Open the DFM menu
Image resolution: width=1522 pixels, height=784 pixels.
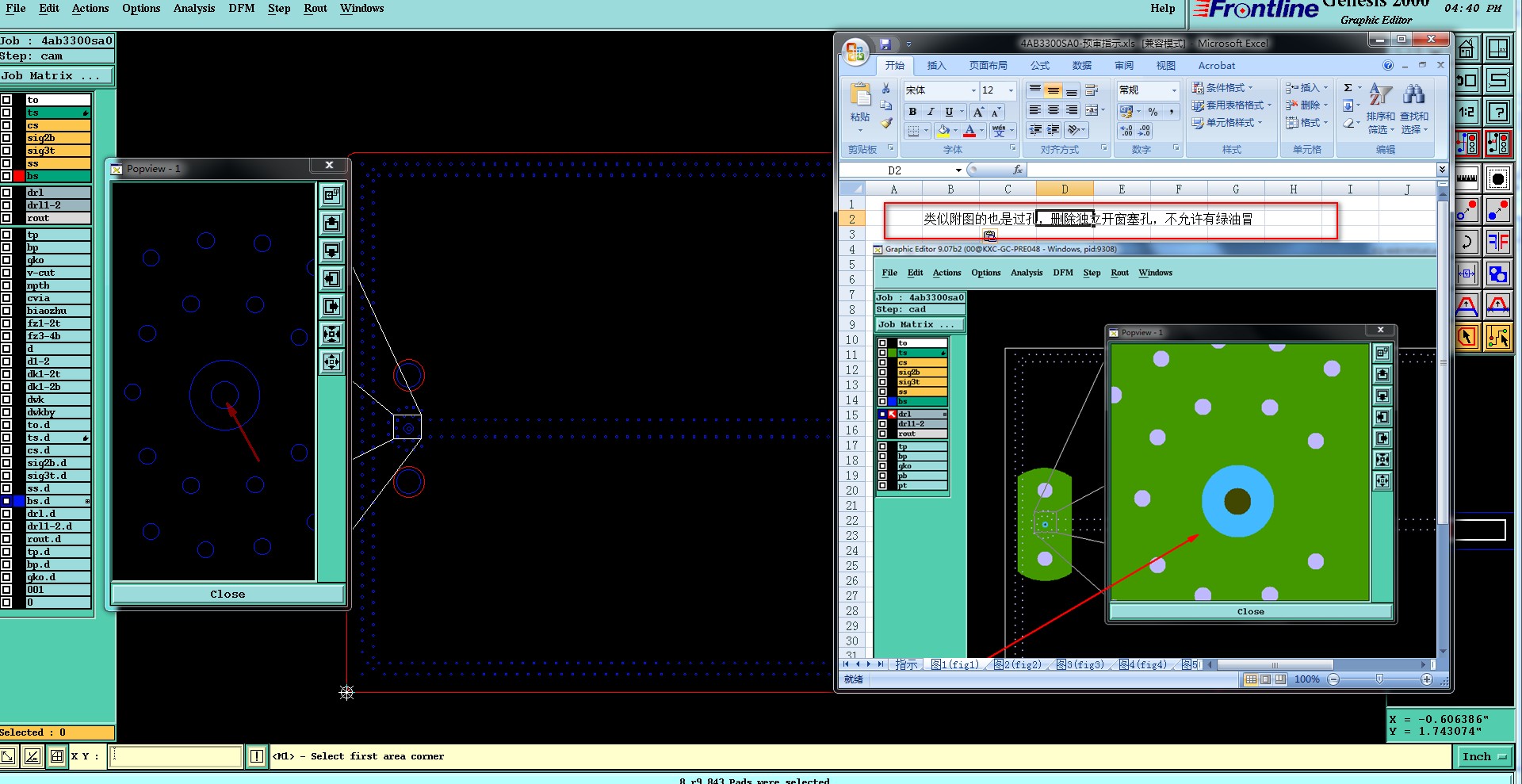pos(241,9)
